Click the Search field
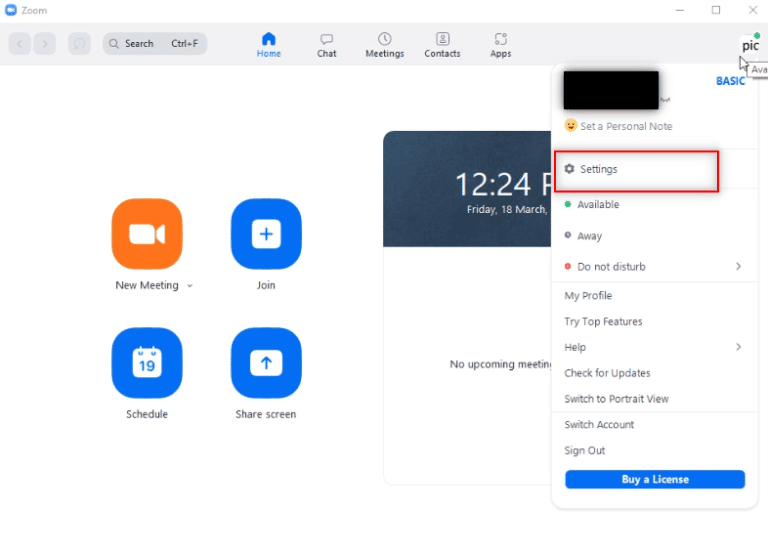 pos(155,44)
